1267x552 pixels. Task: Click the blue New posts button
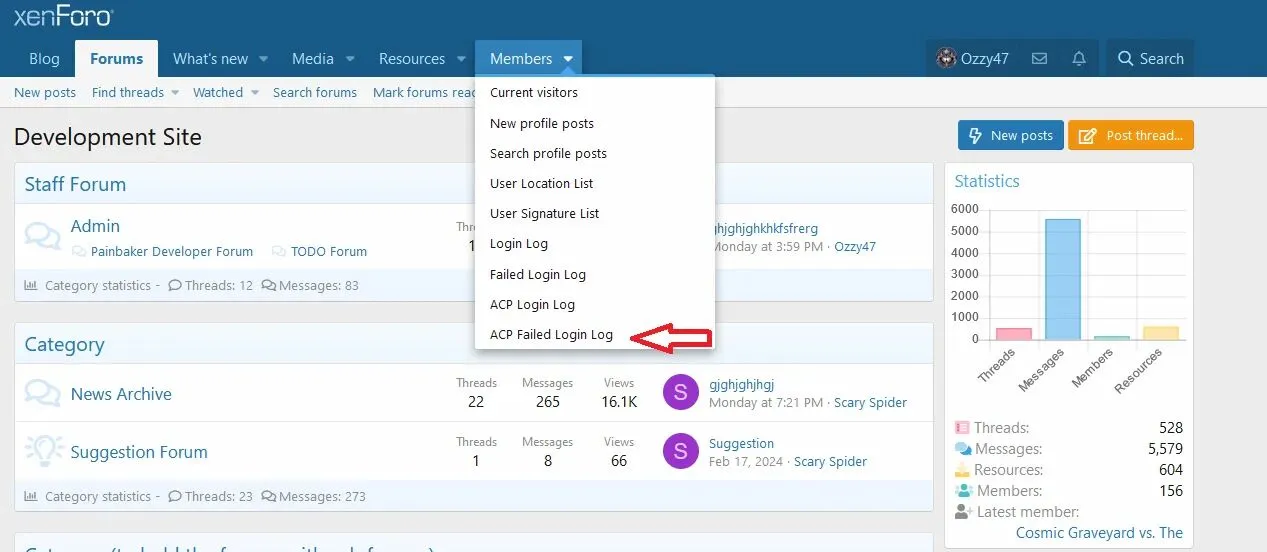click(x=1009, y=136)
